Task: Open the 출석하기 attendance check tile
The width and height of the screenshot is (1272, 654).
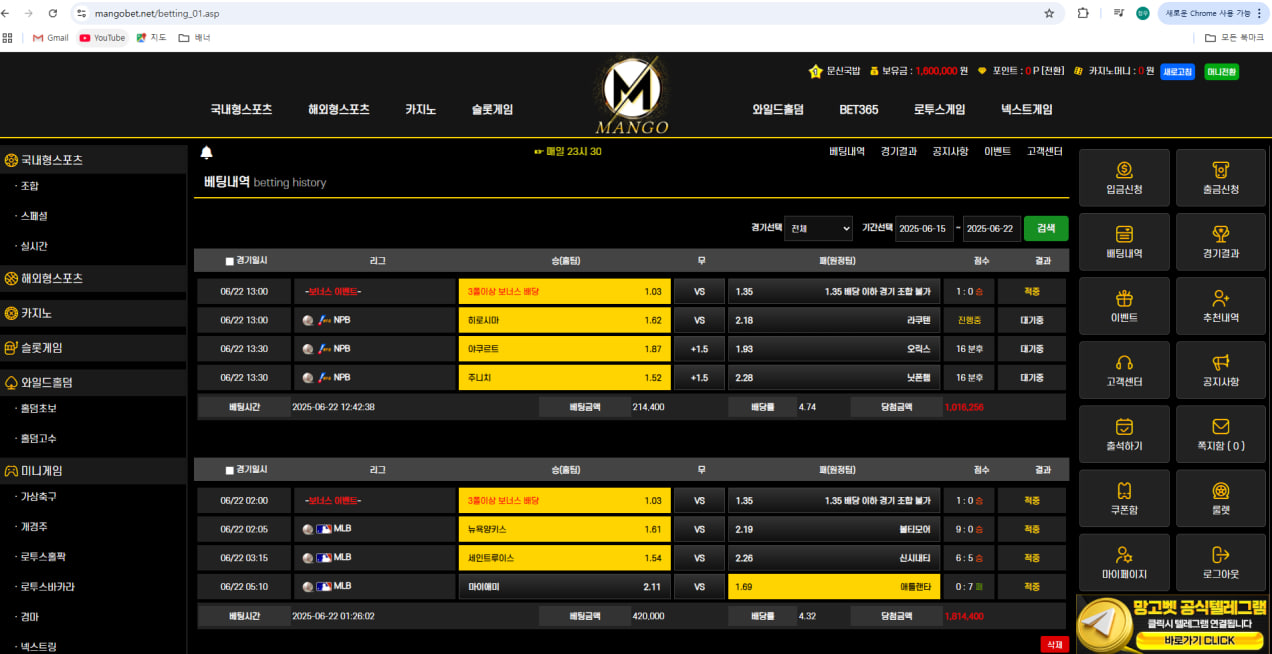Action: click(x=1124, y=435)
